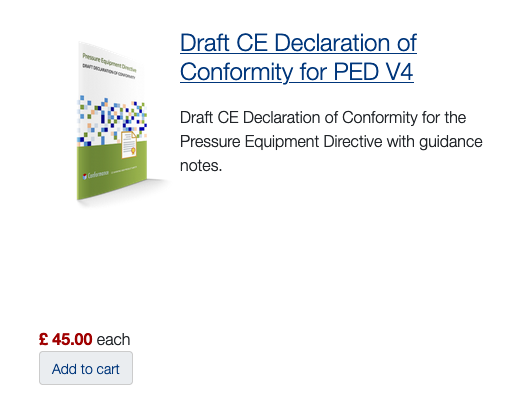Click the 'Draft CE Declaration of' title line

click(298, 43)
